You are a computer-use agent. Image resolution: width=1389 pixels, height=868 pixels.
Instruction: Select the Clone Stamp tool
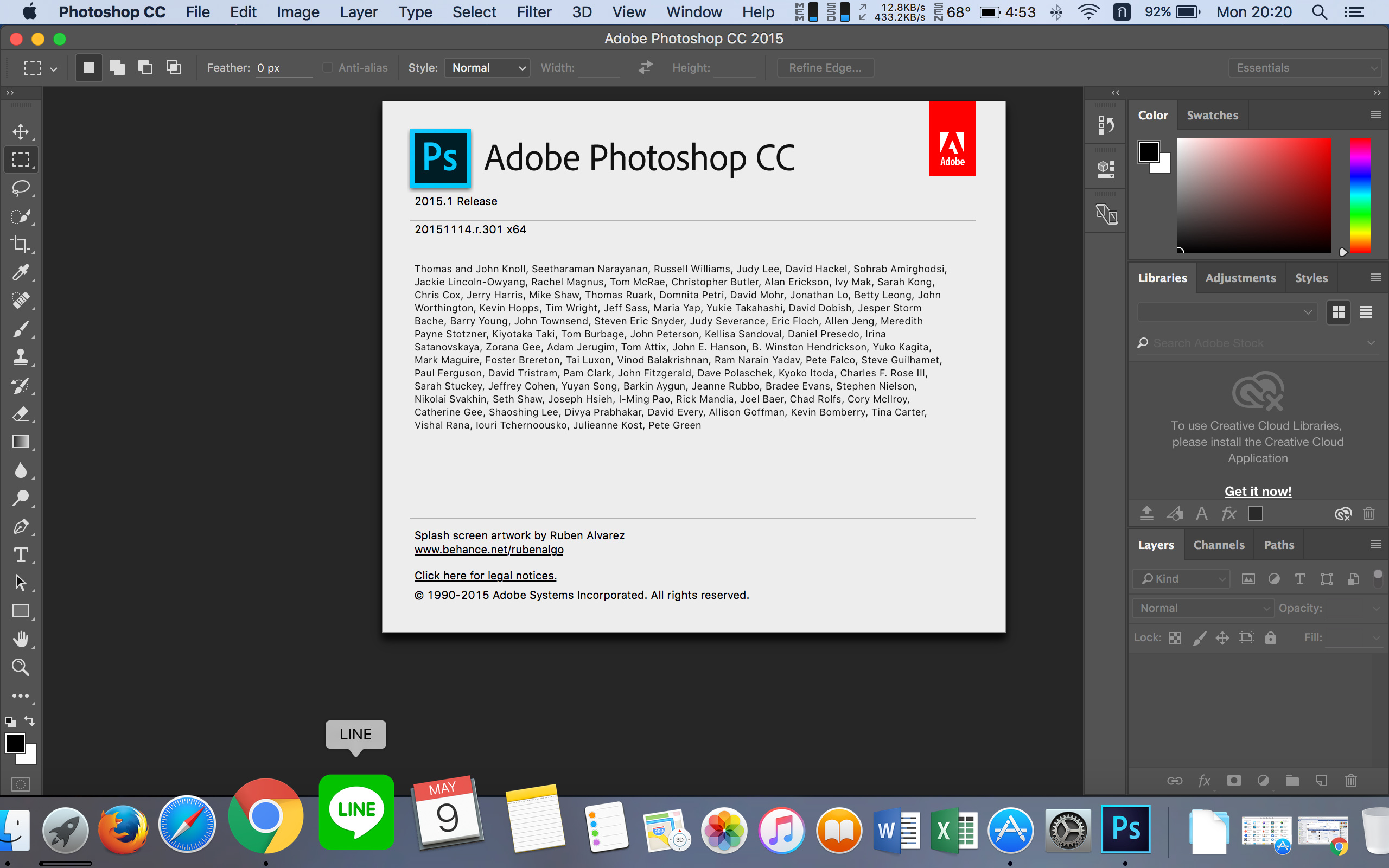pos(21,357)
